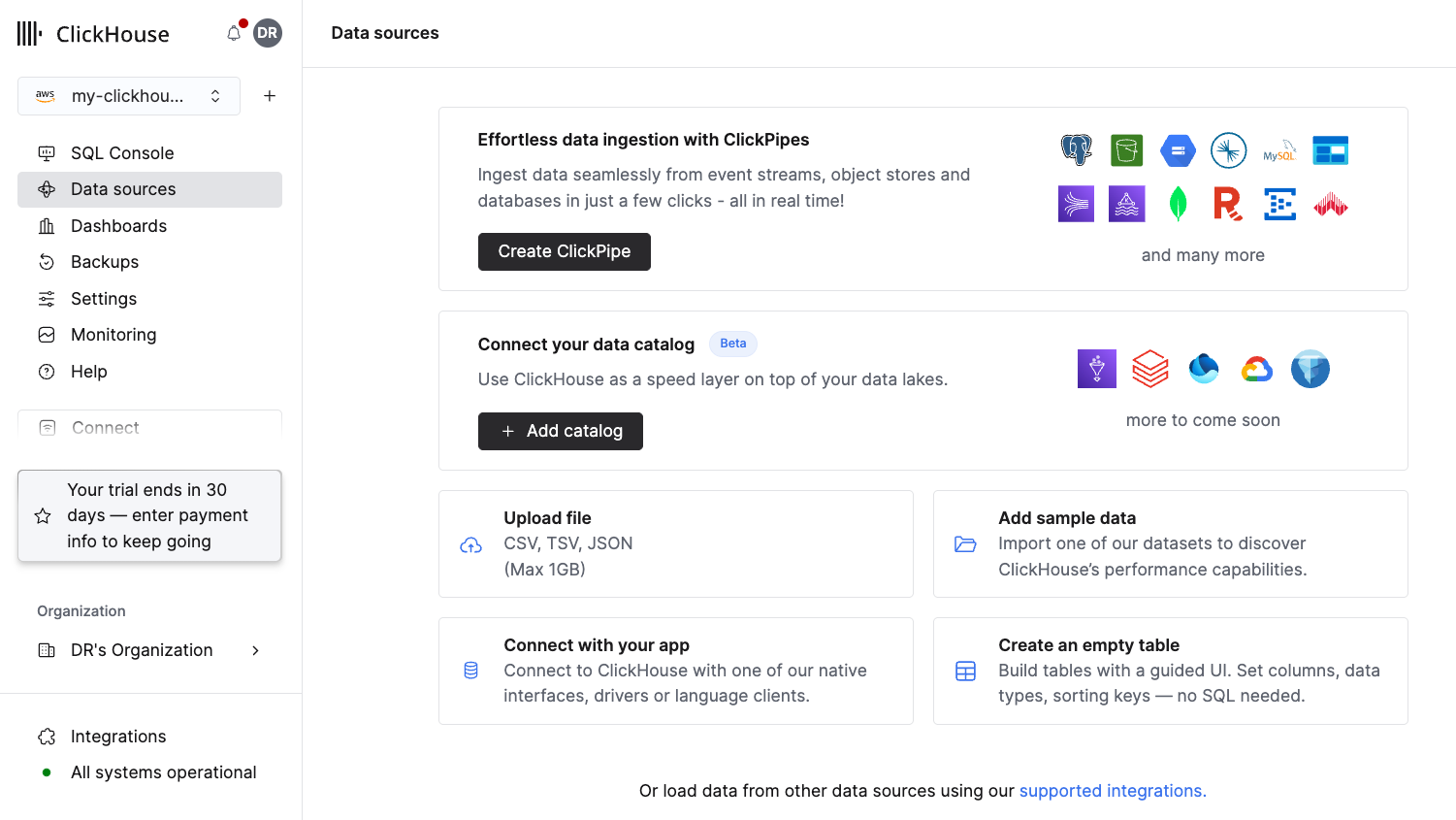Click 'Effortless data ingestion with ClickPipes' heading
Viewport: 1456px width, 820px height.
pyautogui.click(x=643, y=140)
